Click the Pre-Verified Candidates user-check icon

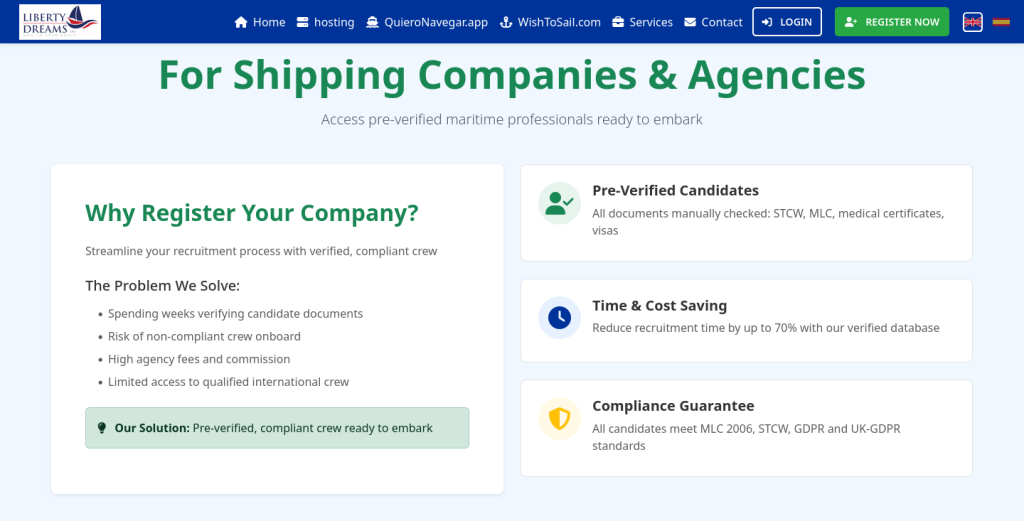click(559, 203)
